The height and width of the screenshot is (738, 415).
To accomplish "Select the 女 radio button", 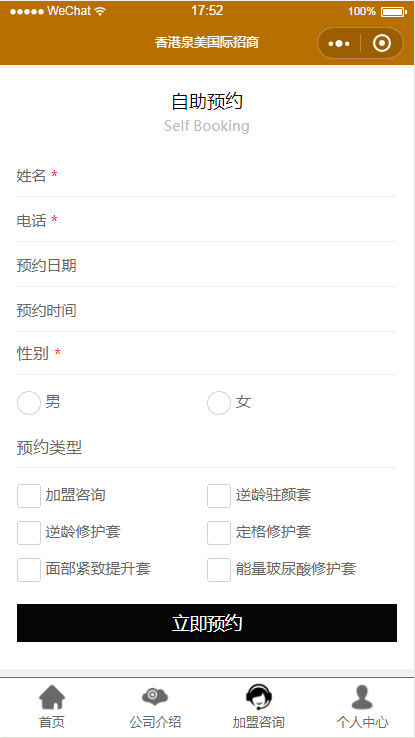I will click(x=219, y=403).
